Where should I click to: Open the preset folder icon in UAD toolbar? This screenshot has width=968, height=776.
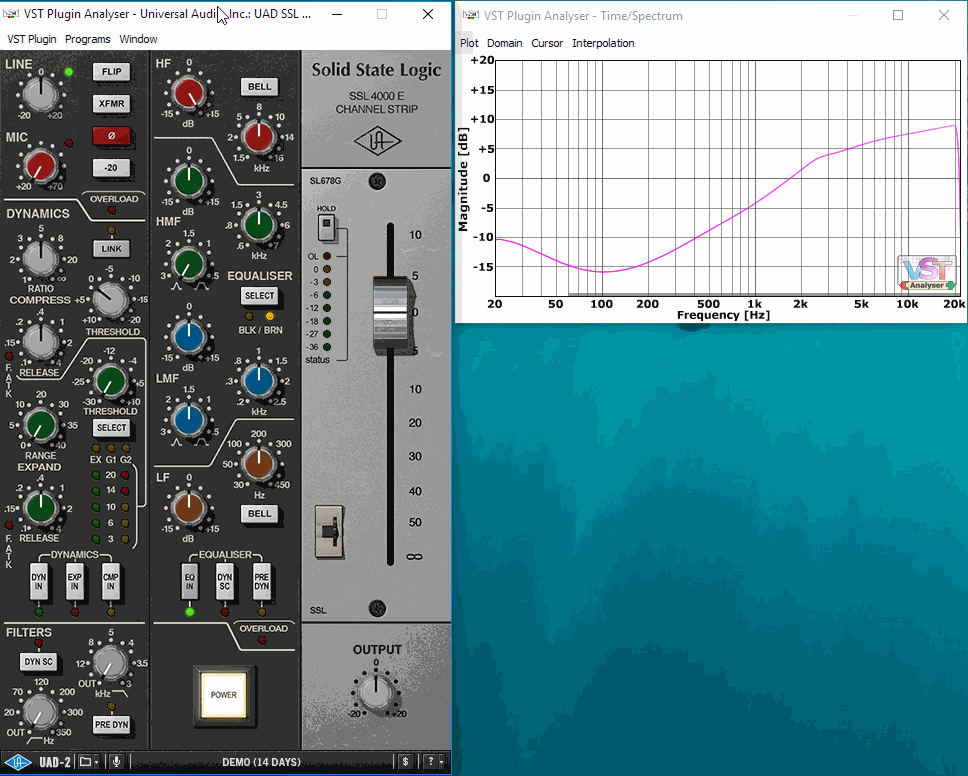coord(85,762)
